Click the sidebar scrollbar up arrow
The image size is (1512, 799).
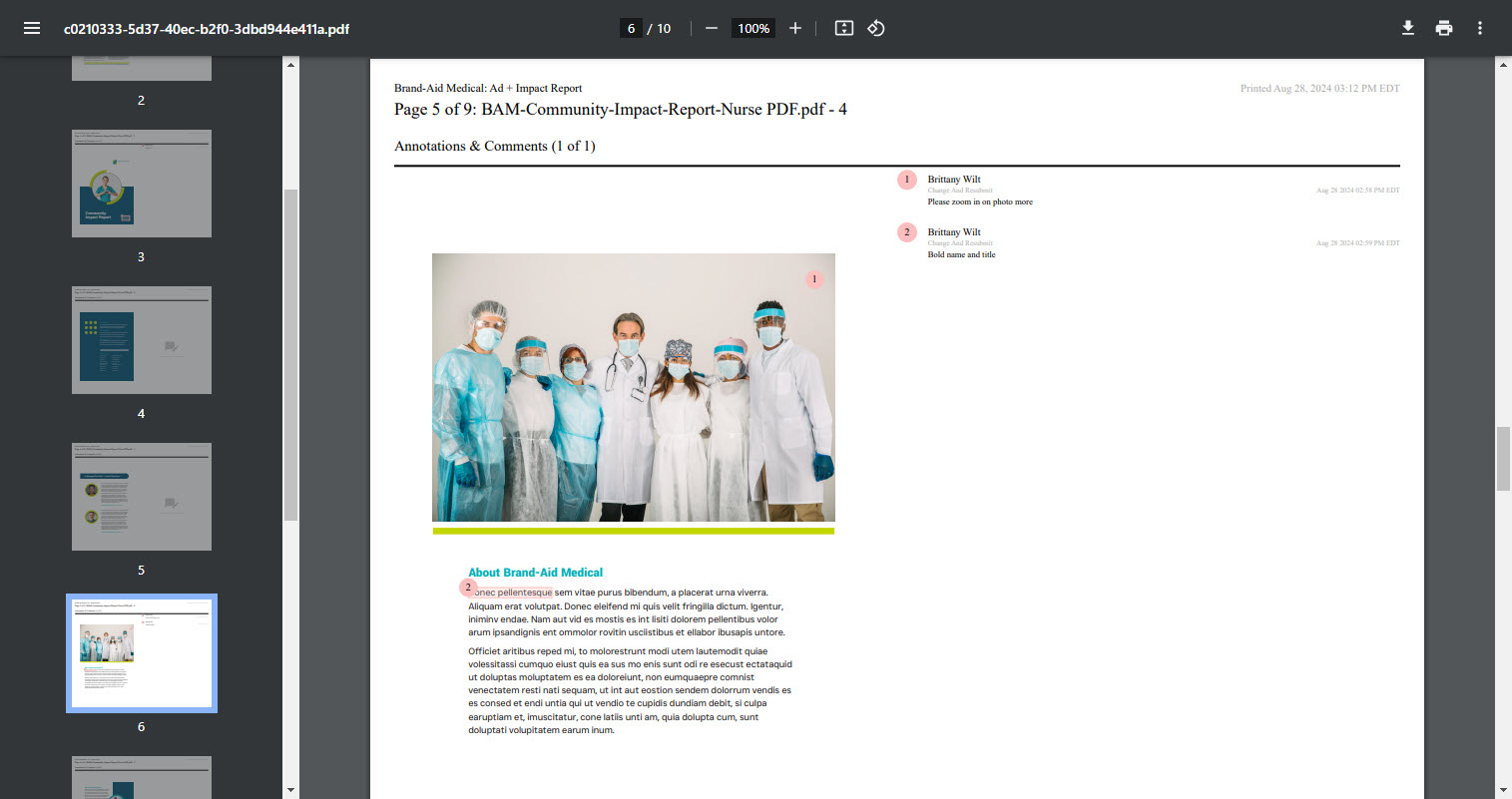tap(291, 65)
